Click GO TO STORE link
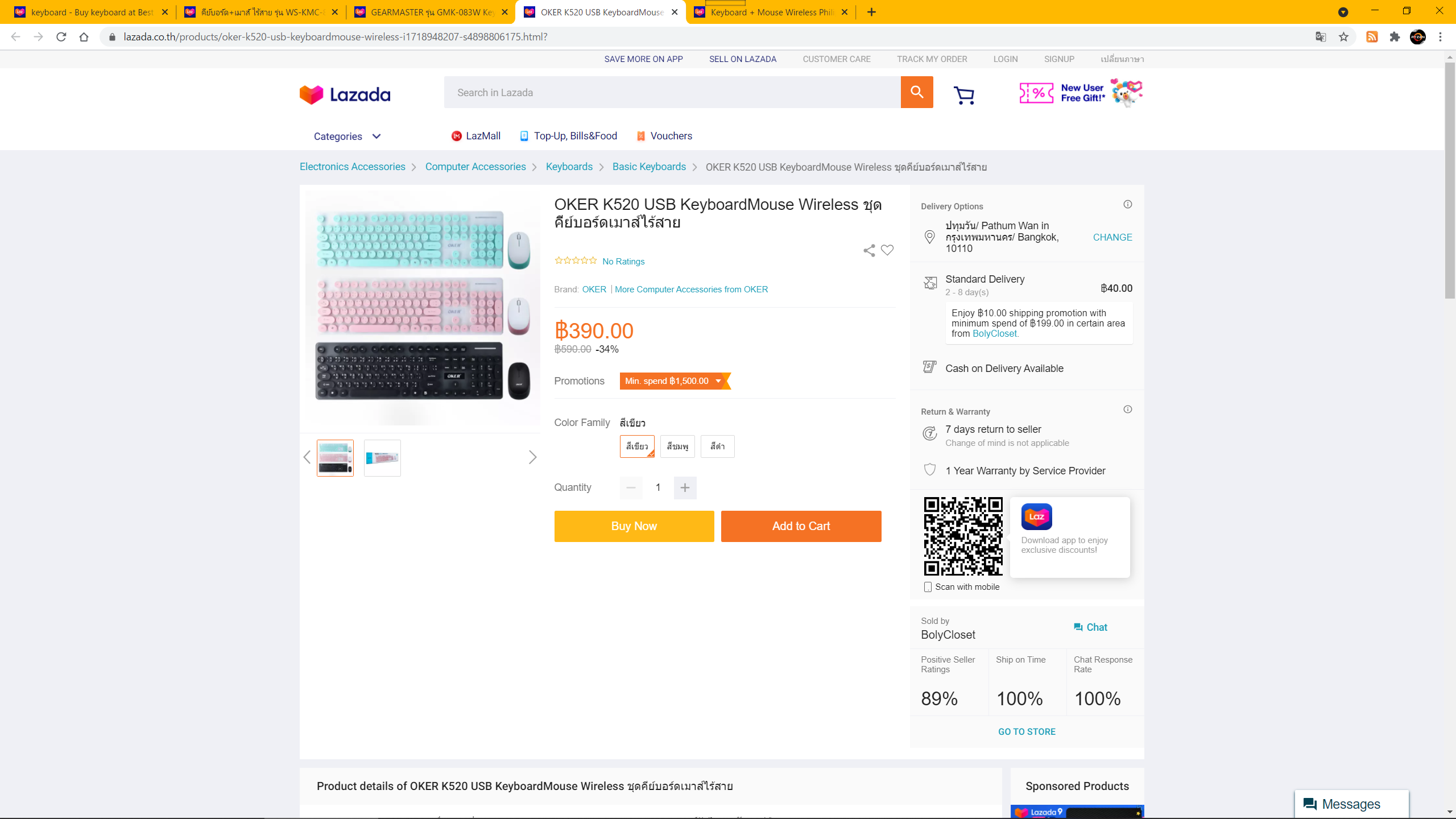 (x=1027, y=732)
